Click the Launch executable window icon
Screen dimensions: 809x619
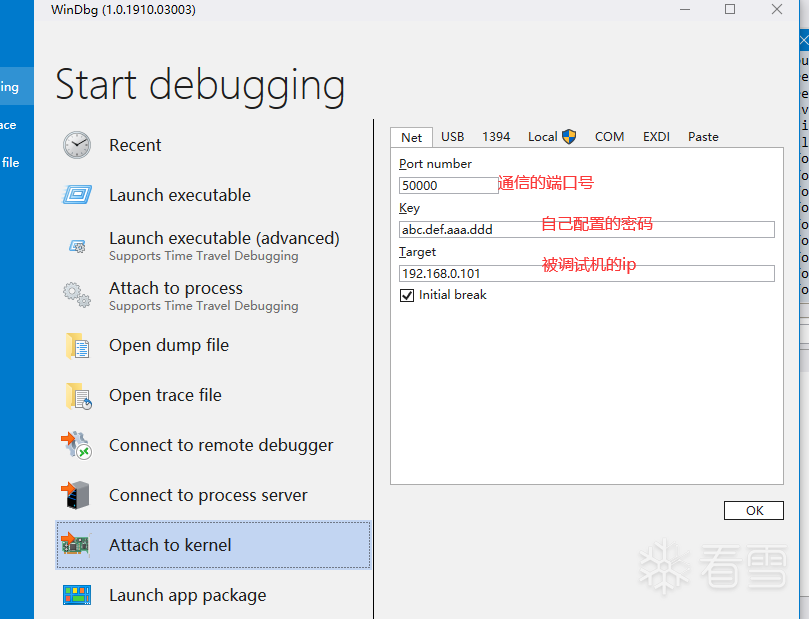[x=77, y=194]
